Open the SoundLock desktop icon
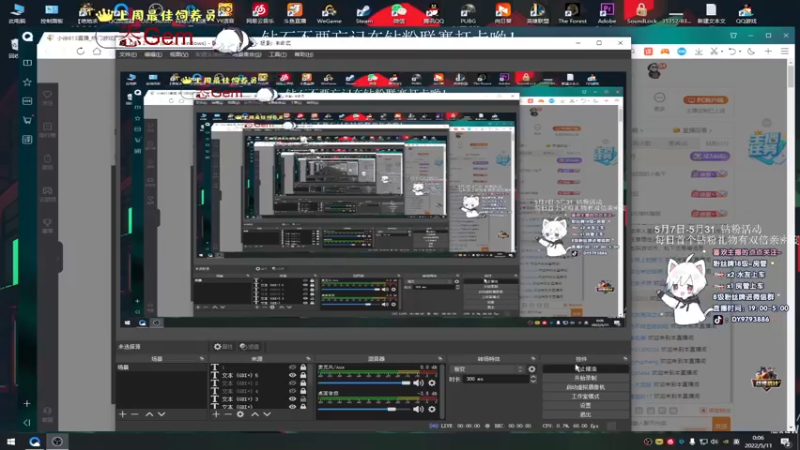Image resolution: width=800 pixels, height=450 pixels. pos(641,13)
